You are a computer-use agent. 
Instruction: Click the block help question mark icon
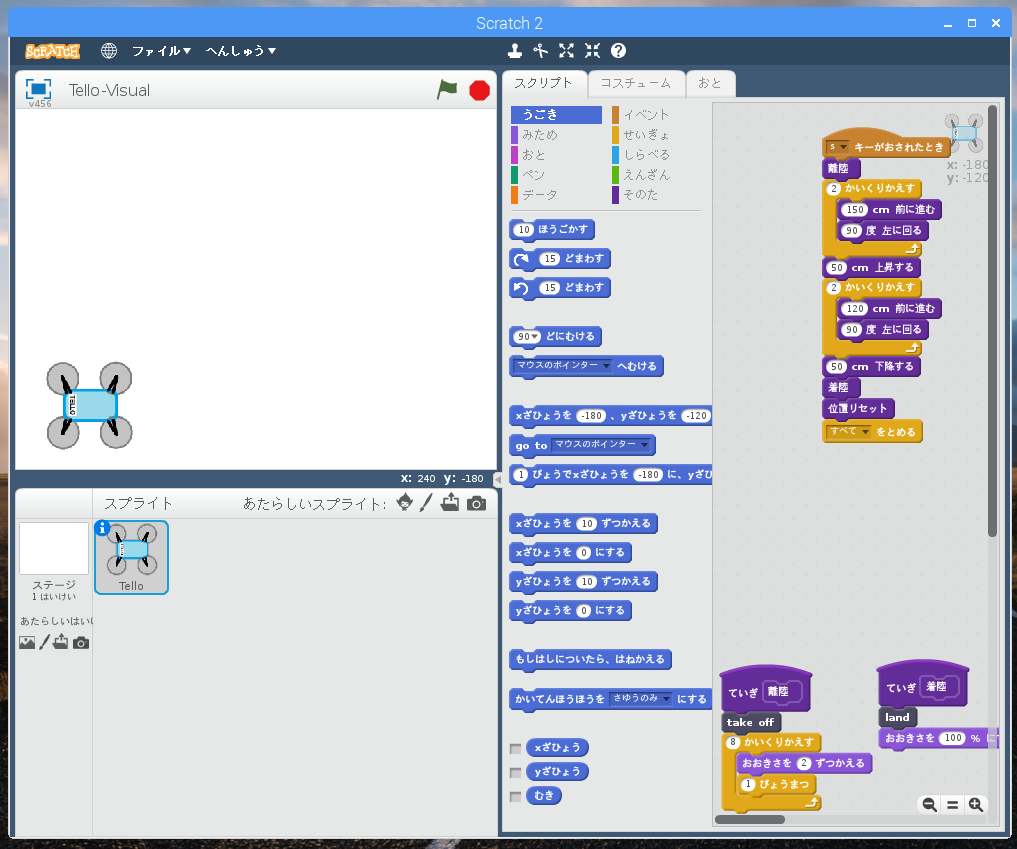(x=618, y=51)
